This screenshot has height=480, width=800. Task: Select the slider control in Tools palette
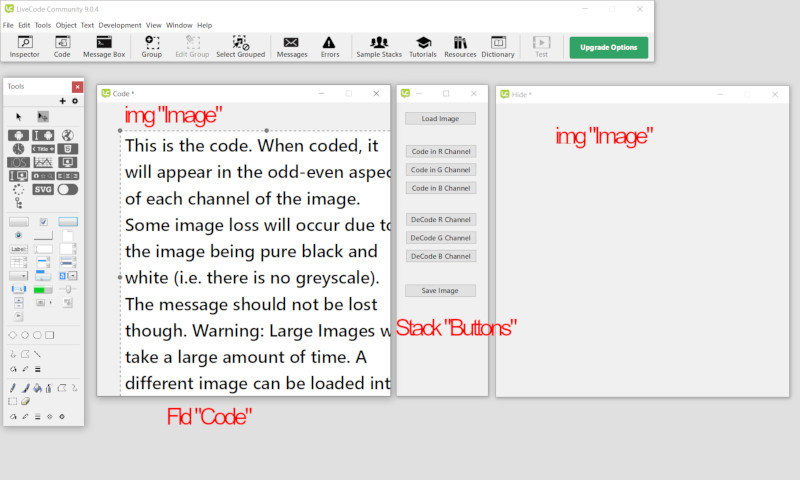click(x=68, y=289)
